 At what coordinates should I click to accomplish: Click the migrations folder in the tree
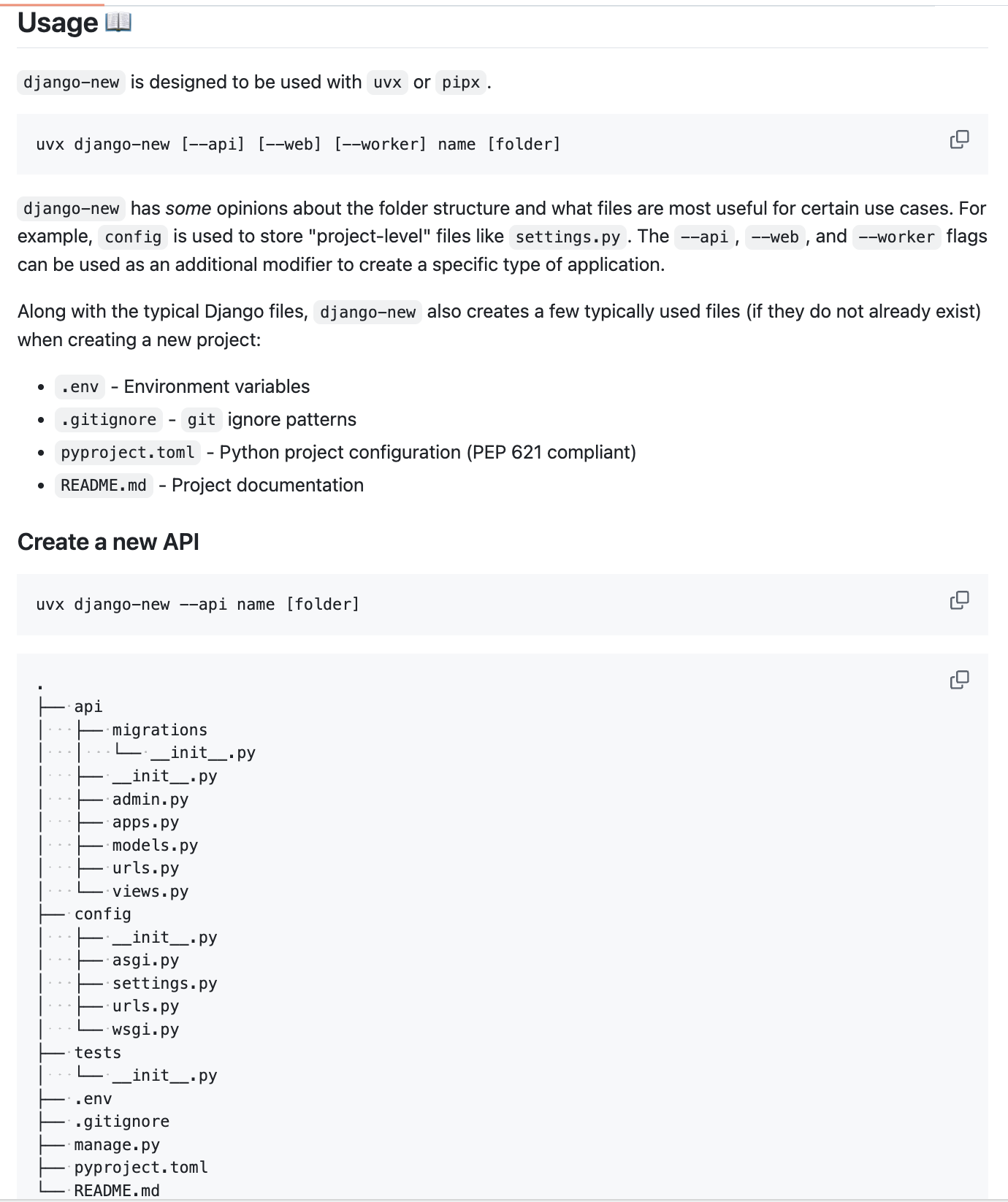pos(159,730)
